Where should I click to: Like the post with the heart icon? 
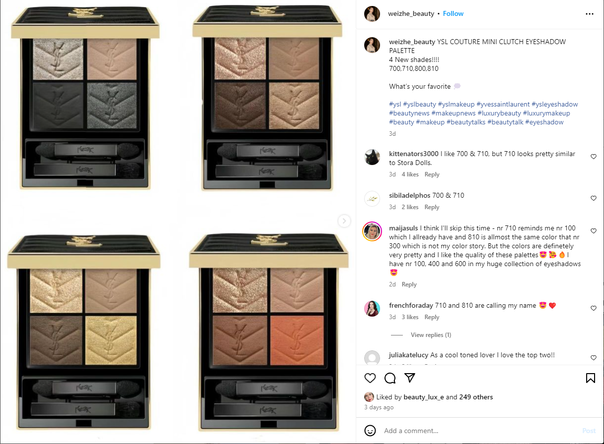click(370, 378)
